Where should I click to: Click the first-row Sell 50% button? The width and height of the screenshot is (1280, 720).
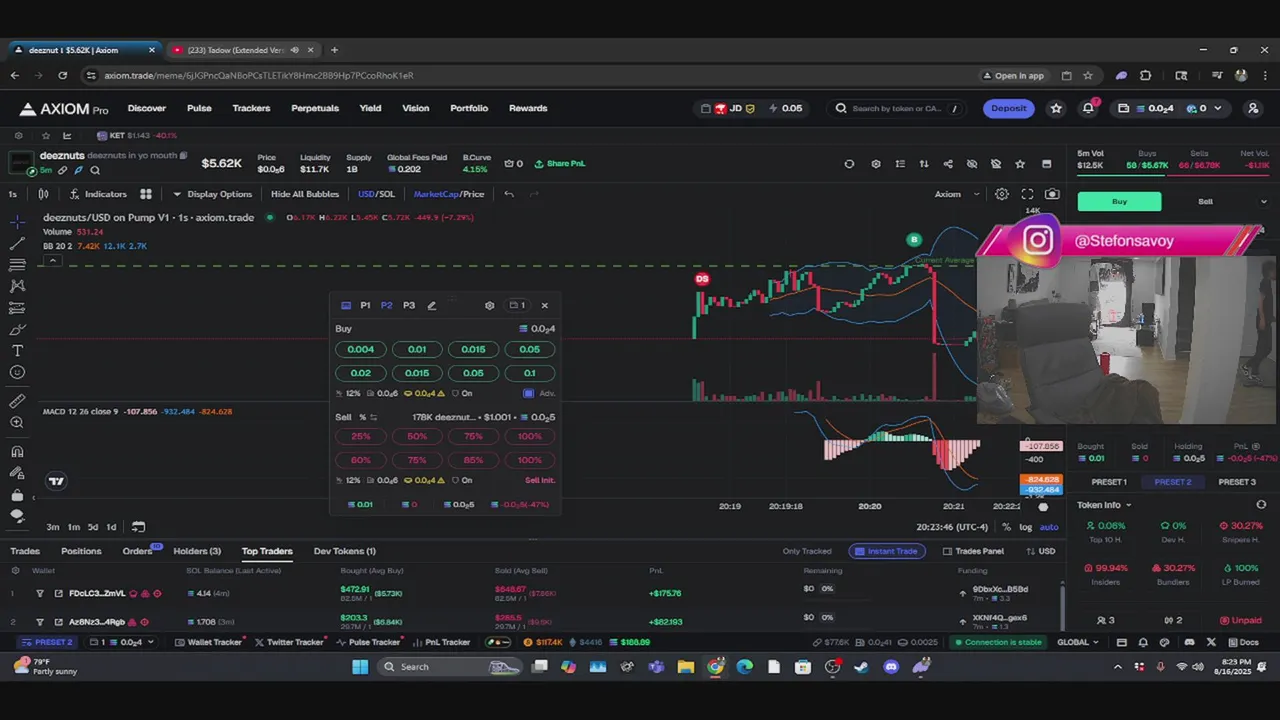click(417, 436)
